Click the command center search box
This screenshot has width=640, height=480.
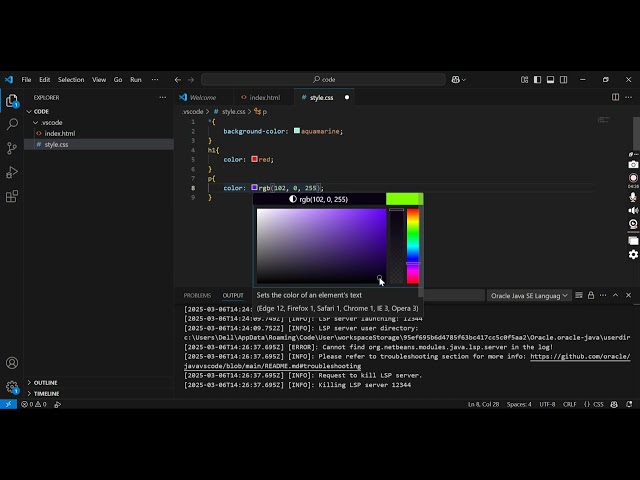tap(323, 80)
